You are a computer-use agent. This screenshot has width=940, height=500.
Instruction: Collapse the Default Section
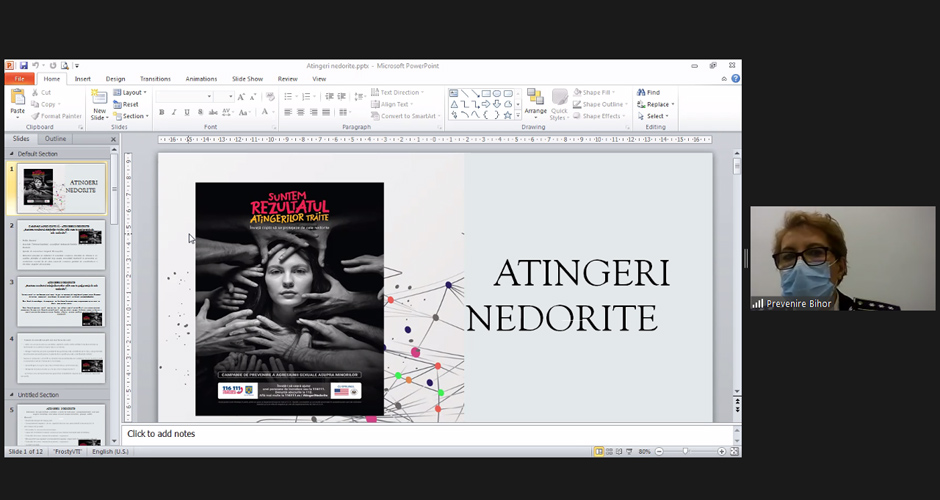11,154
